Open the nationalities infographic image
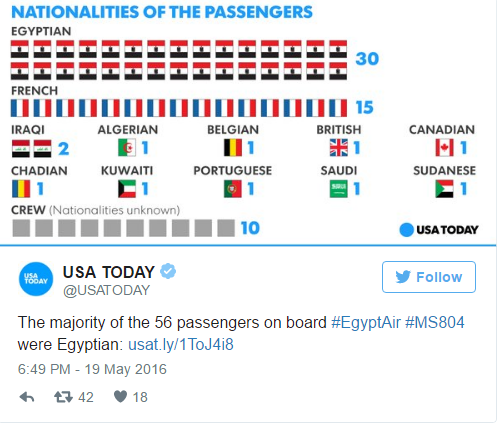Image resolution: width=498 pixels, height=423 pixels. [x=248, y=122]
